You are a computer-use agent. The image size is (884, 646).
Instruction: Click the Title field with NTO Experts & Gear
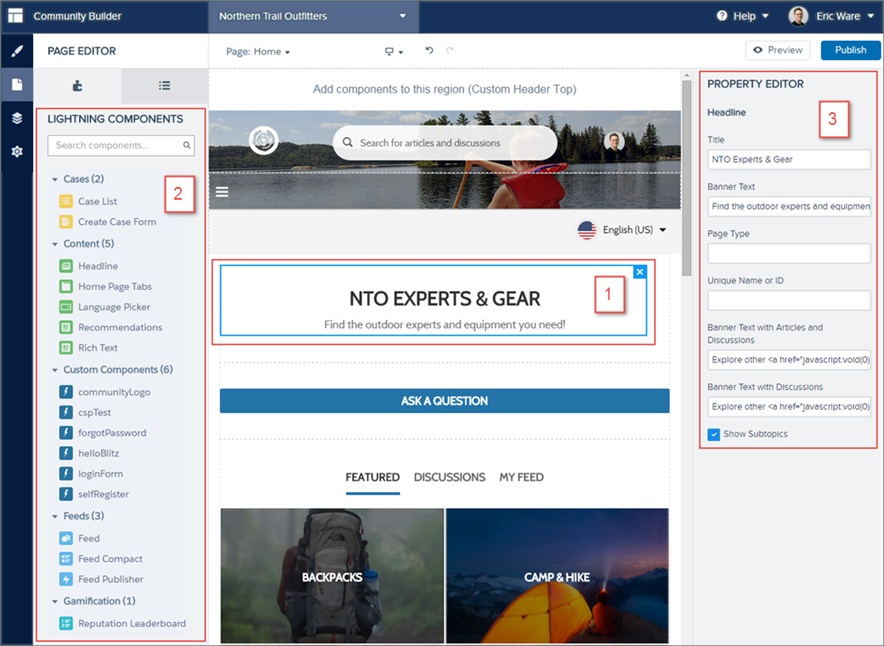click(789, 160)
